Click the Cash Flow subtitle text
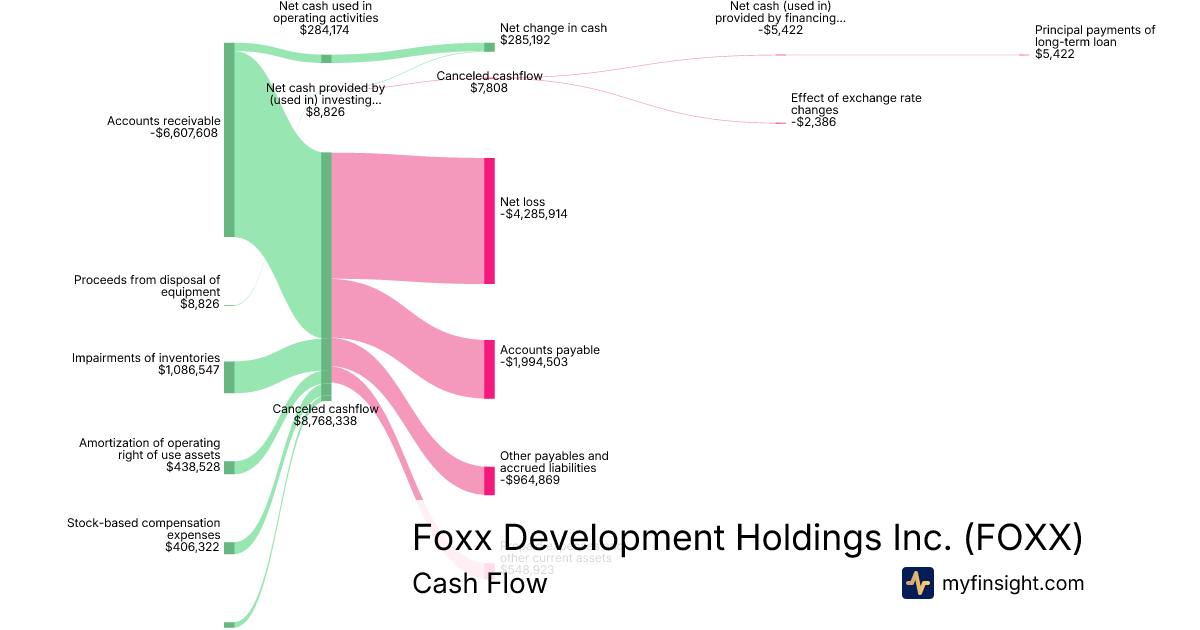1200x630 pixels. pos(479,583)
